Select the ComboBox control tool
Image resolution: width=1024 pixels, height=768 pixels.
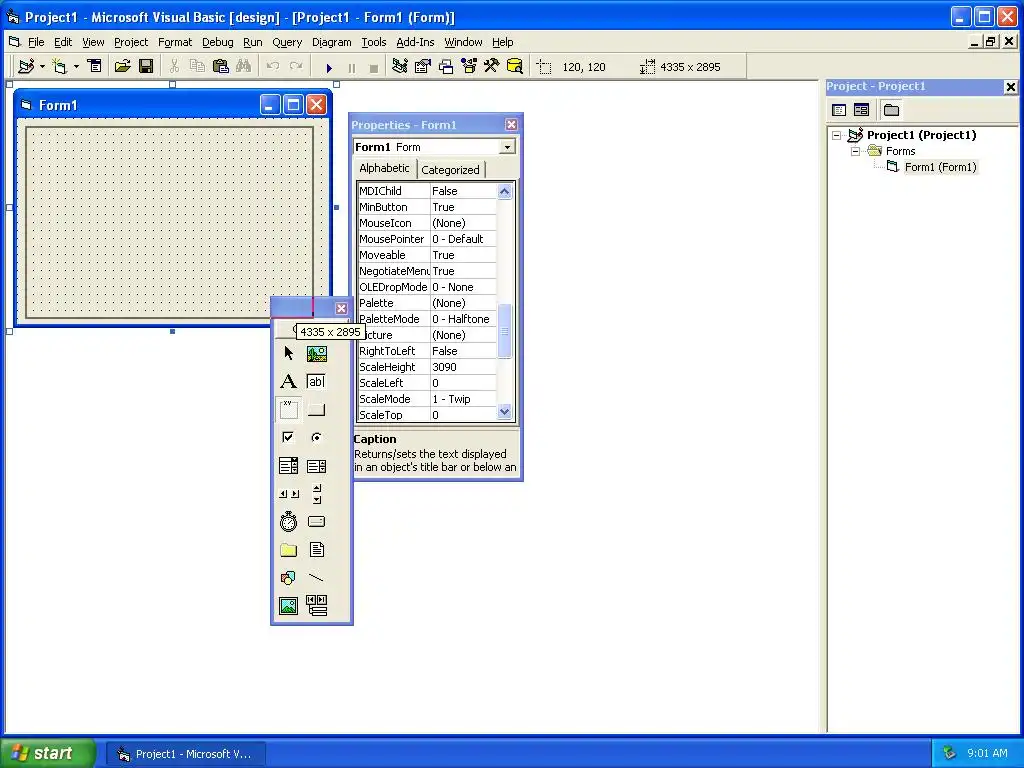coord(288,466)
